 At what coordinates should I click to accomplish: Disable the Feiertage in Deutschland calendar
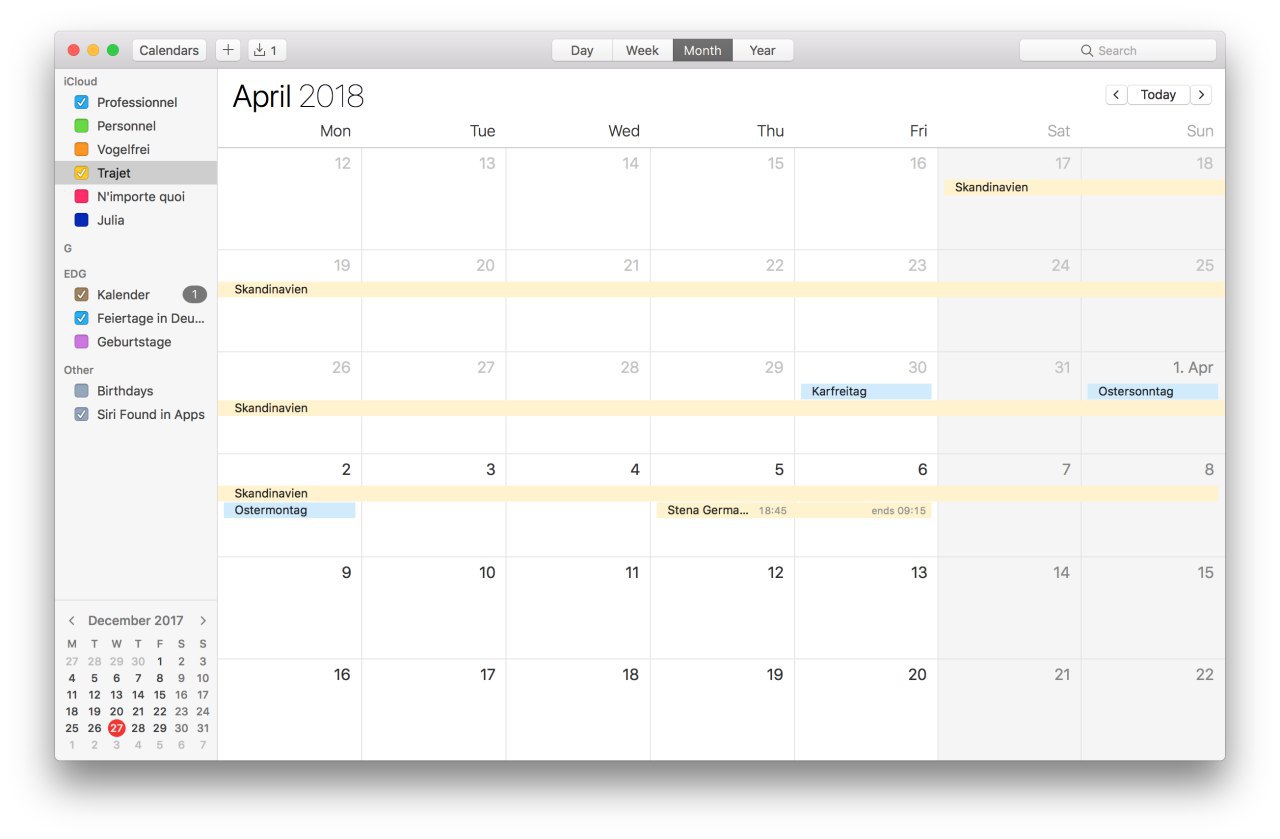(x=82, y=318)
